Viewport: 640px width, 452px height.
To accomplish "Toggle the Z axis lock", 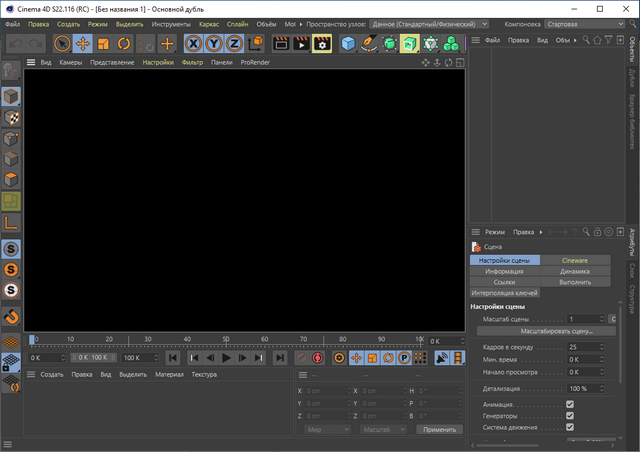I will 233,44.
